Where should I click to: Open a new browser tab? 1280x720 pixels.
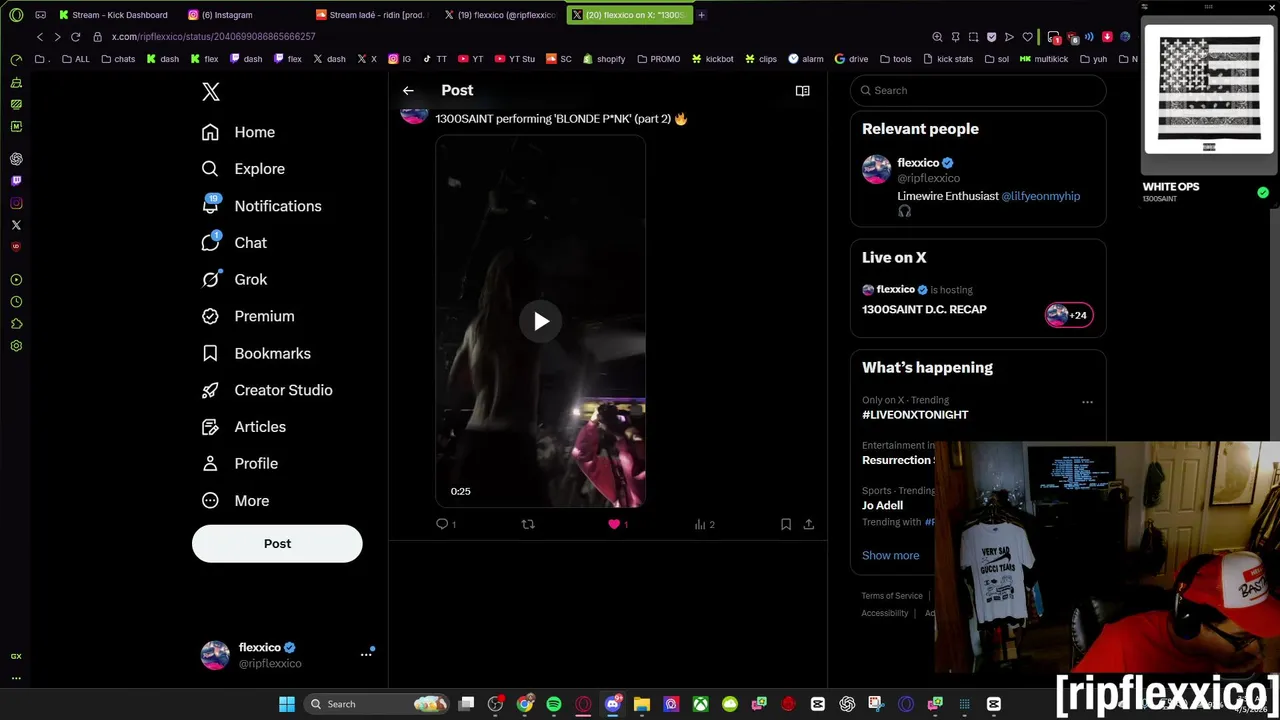click(701, 15)
